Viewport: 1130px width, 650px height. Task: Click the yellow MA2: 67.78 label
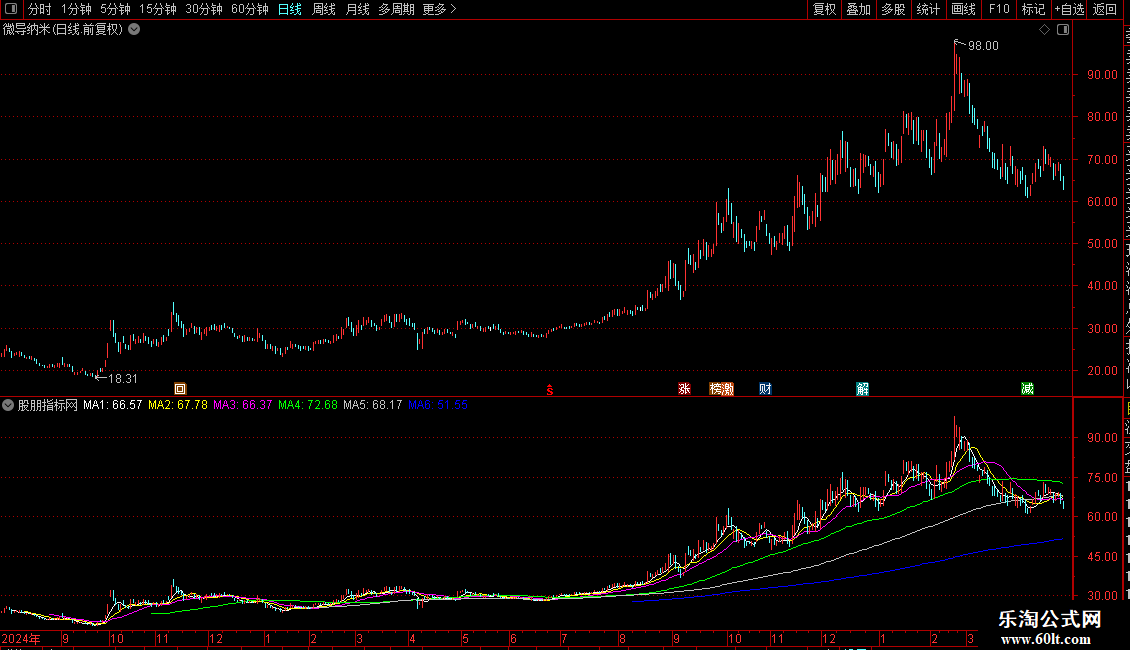(178, 405)
